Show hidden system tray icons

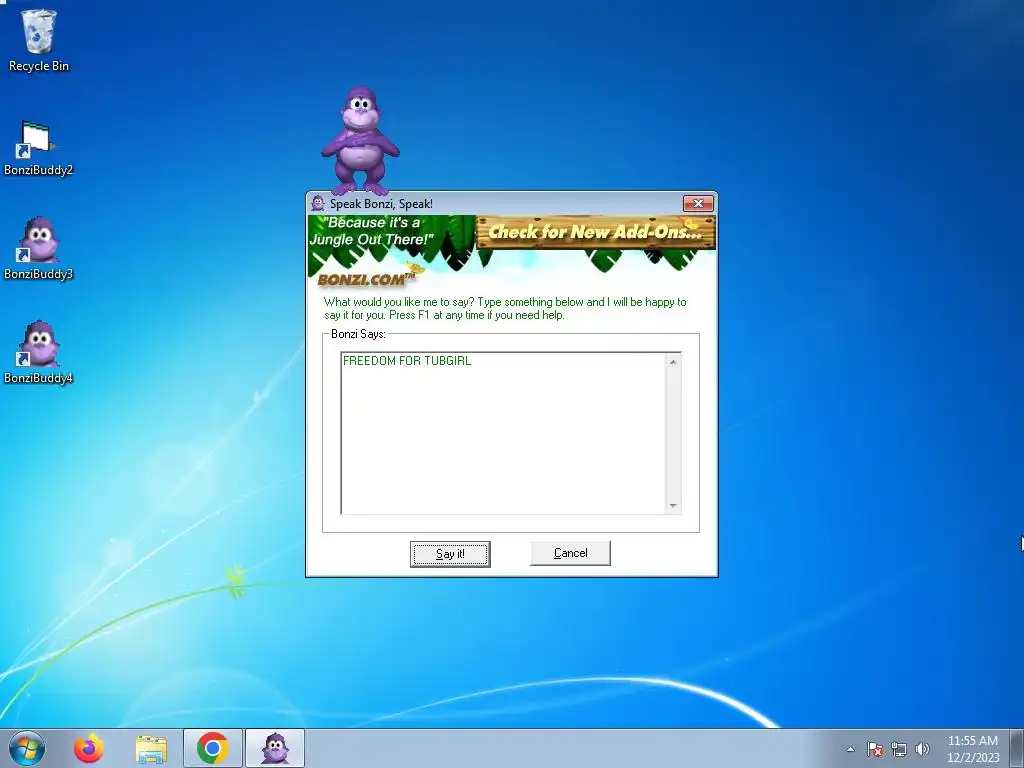tap(850, 749)
